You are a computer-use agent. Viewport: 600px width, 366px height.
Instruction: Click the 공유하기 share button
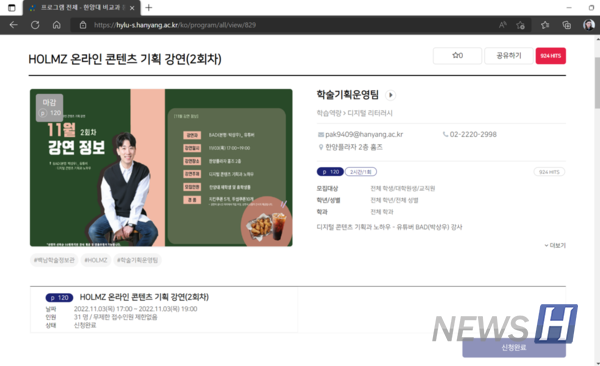tap(509, 56)
